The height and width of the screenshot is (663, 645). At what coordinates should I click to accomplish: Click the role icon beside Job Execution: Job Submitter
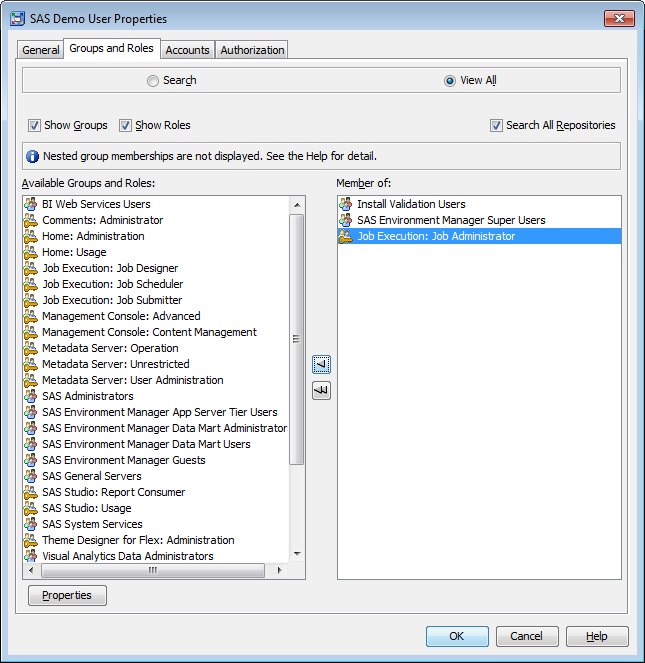31,300
